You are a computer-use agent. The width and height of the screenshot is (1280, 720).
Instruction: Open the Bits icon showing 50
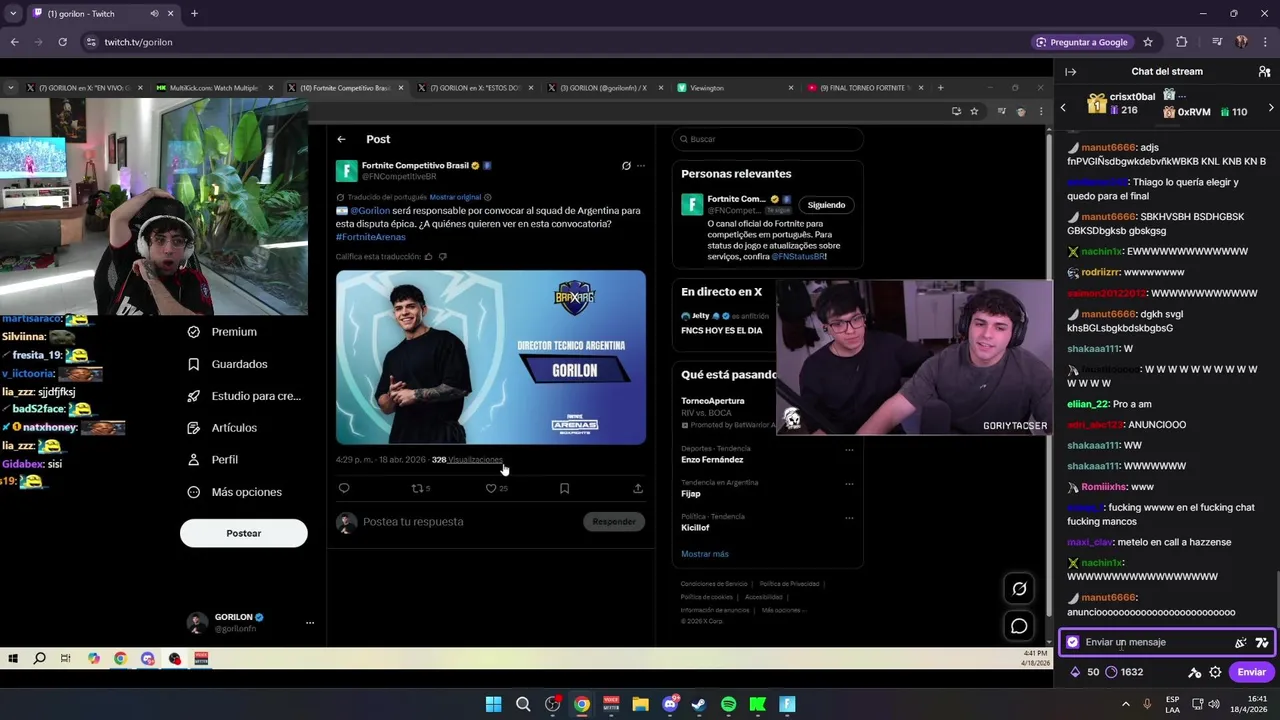point(1084,672)
